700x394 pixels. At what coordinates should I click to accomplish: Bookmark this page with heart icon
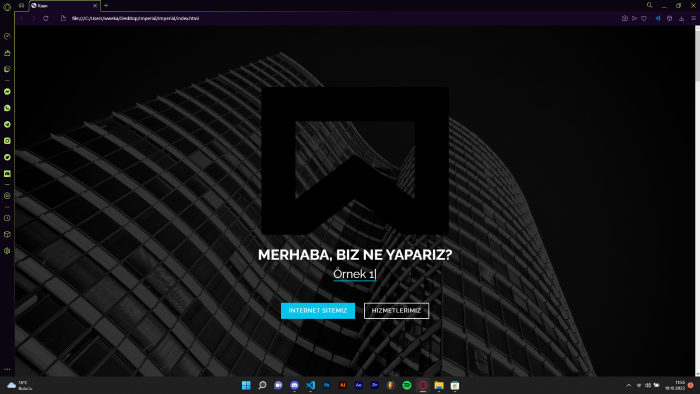pos(644,18)
